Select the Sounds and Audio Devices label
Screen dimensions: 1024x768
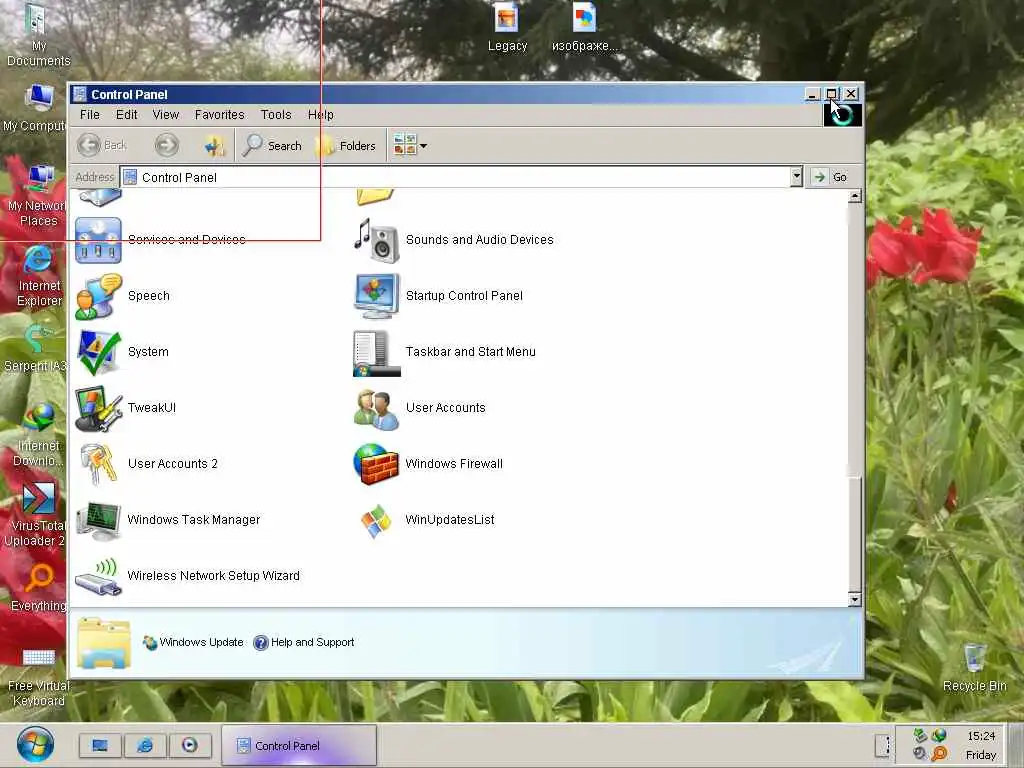(479, 240)
